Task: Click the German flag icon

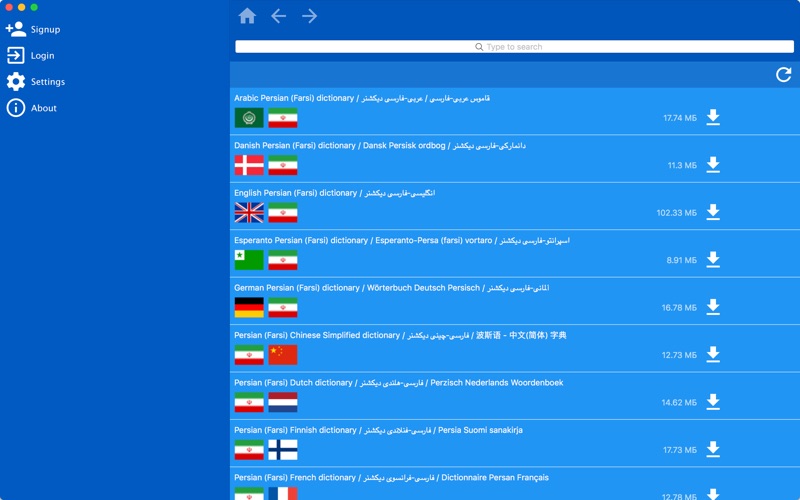Action: point(249,308)
